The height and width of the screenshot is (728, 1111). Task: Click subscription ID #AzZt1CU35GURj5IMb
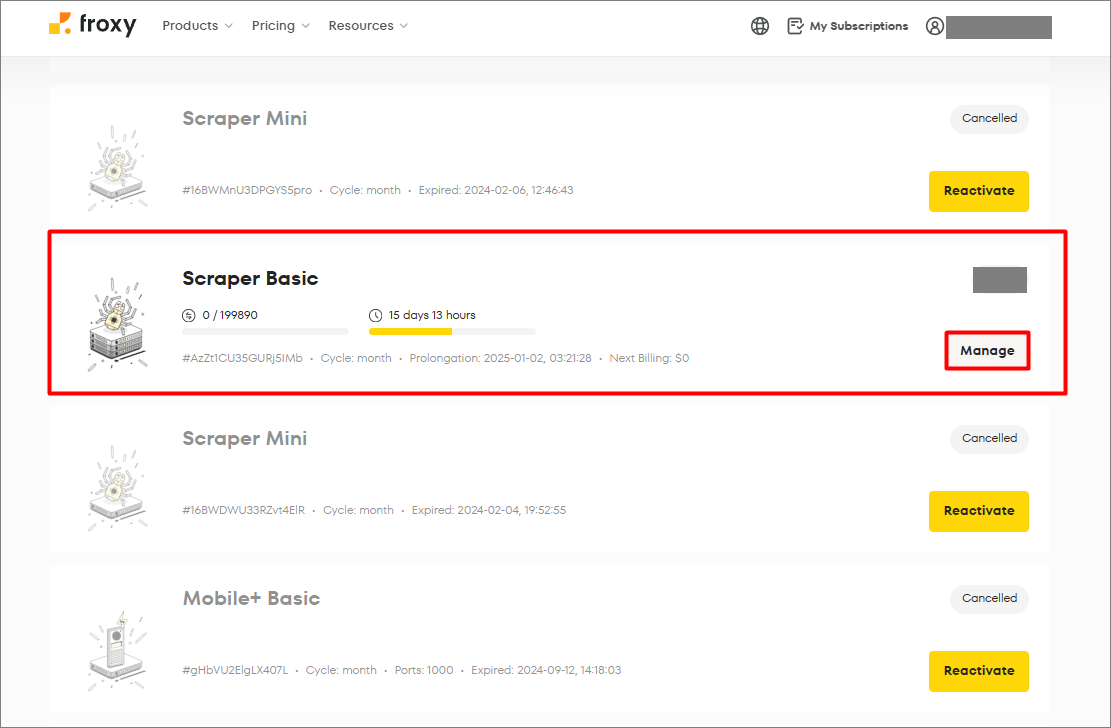(x=242, y=358)
